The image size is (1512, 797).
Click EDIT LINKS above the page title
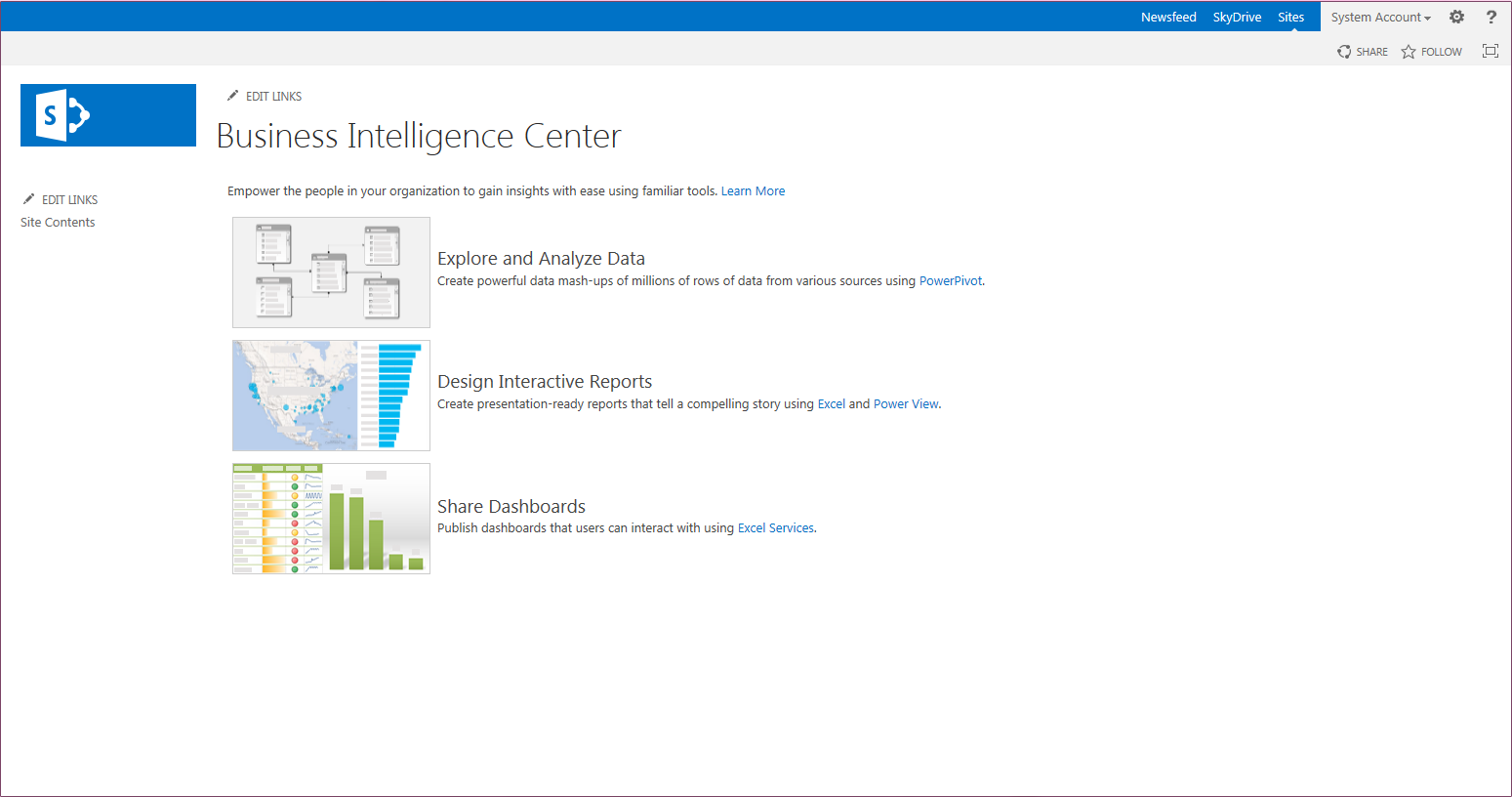point(273,96)
